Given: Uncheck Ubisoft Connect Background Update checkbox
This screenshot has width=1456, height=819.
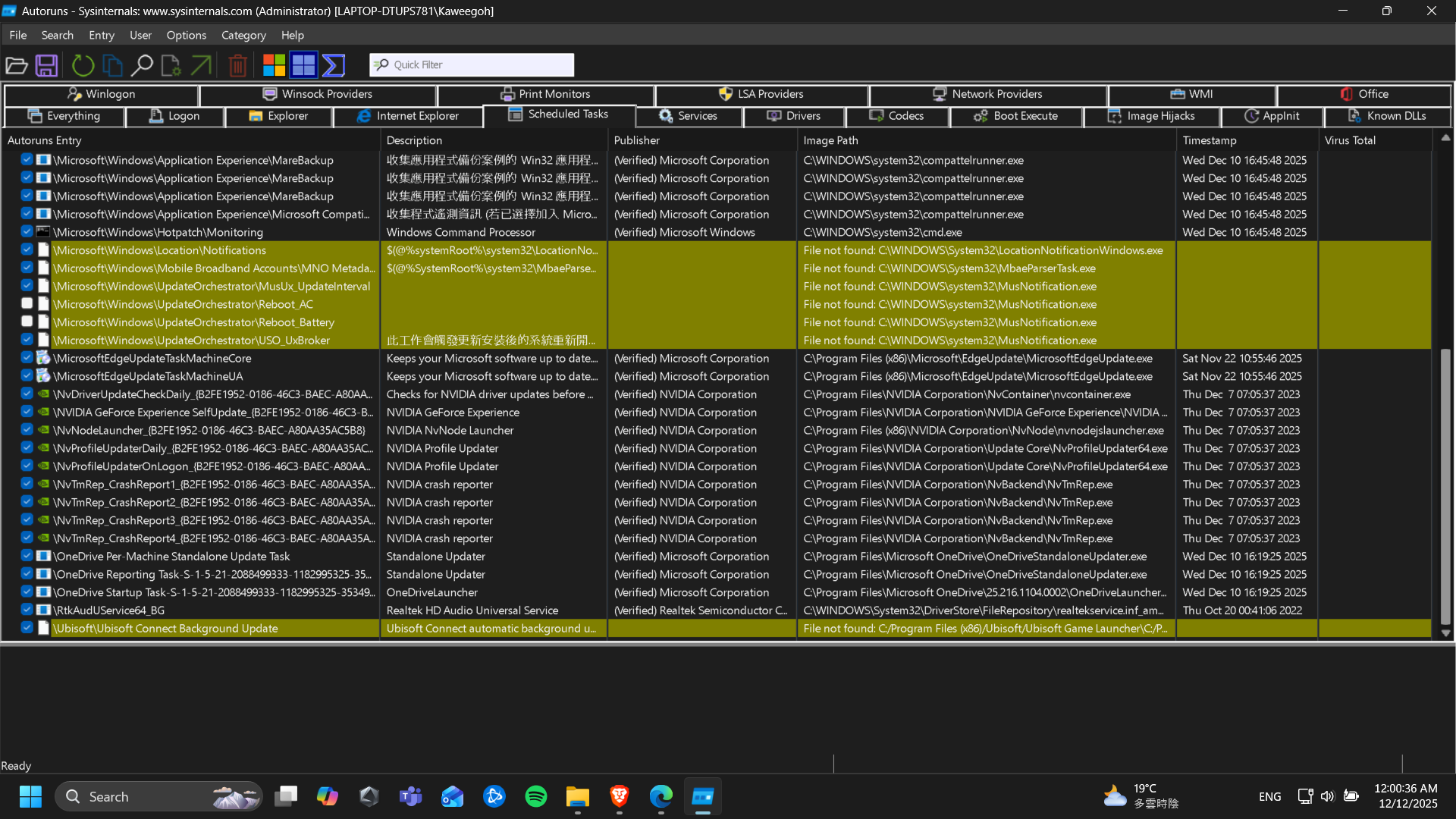Looking at the screenshot, I should click(27, 628).
